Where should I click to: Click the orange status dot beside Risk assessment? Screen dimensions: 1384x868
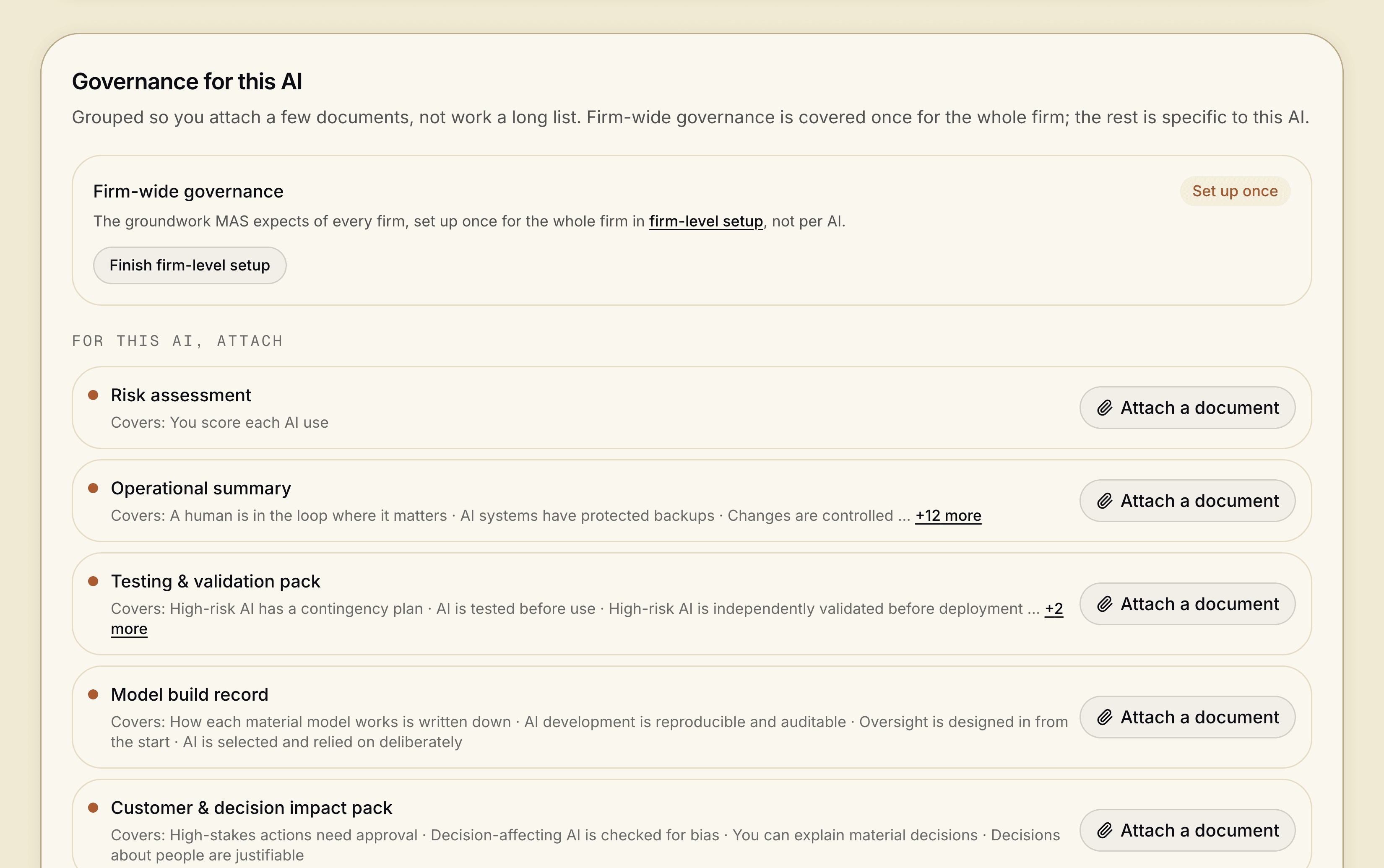pos(93,395)
